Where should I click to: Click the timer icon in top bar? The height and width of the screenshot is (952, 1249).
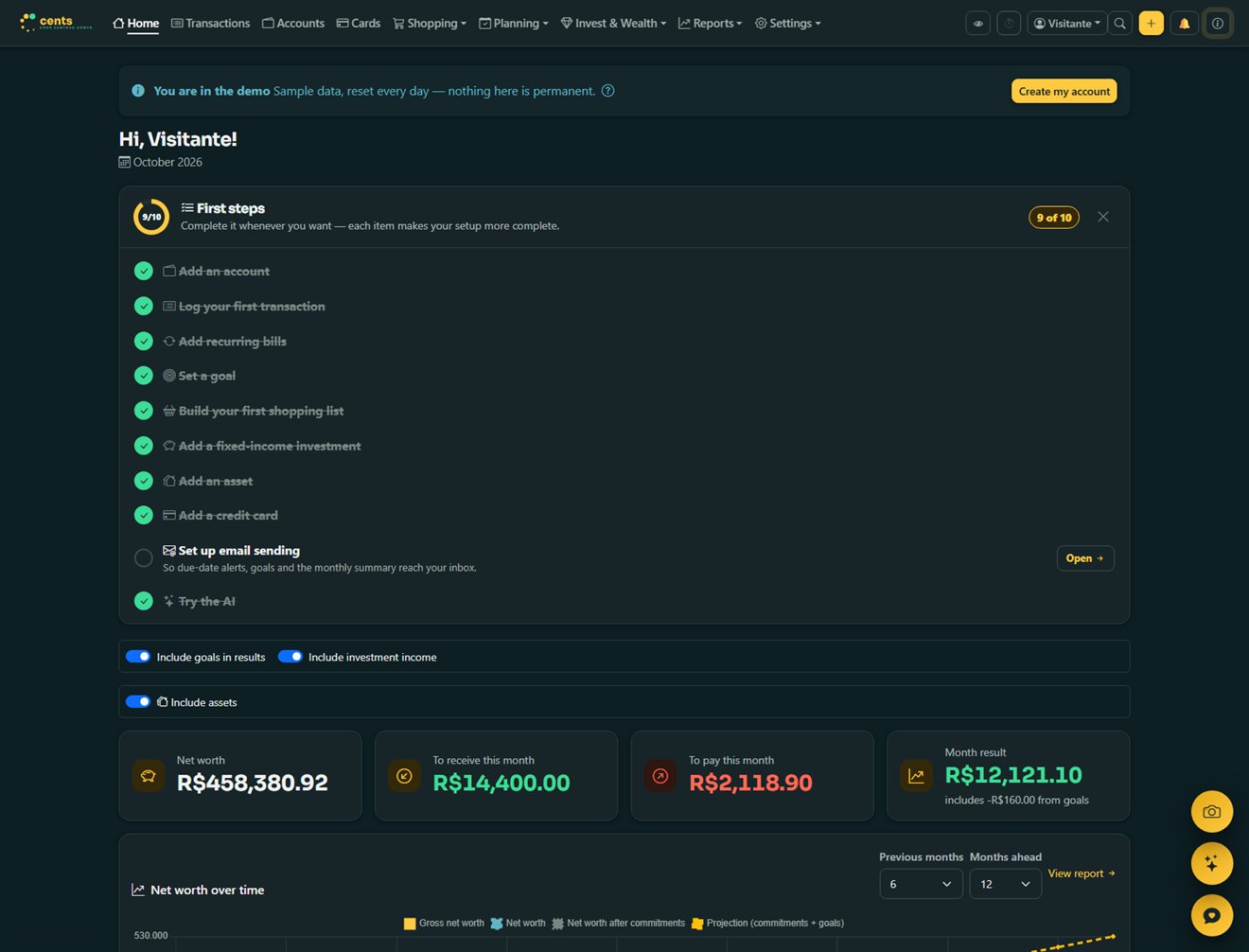(1009, 24)
